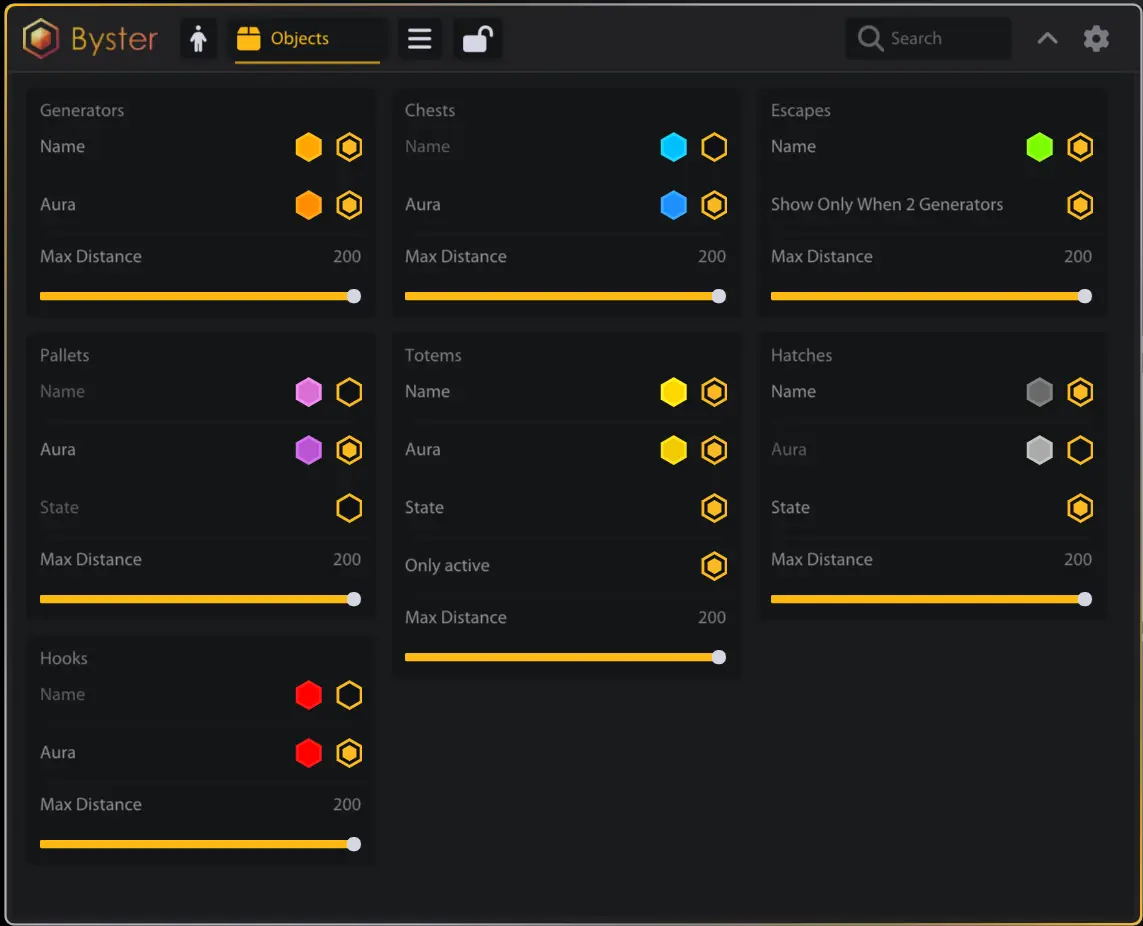Click the magnifier search icon
Image resolution: width=1143 pixels, height=926 pixels.
click(x=871, y=39)
